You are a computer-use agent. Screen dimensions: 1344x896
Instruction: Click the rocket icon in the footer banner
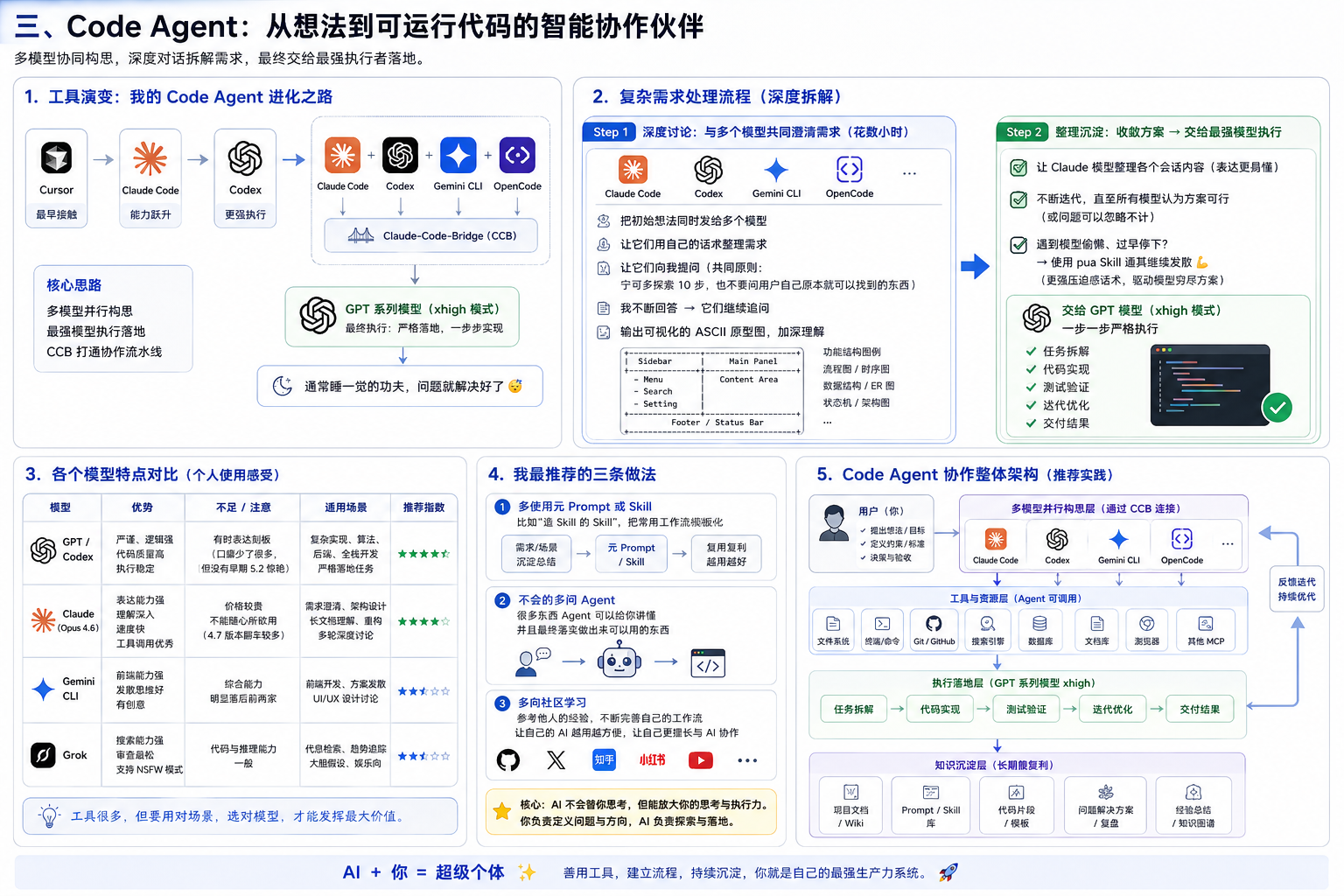click(x=948, y=871)
